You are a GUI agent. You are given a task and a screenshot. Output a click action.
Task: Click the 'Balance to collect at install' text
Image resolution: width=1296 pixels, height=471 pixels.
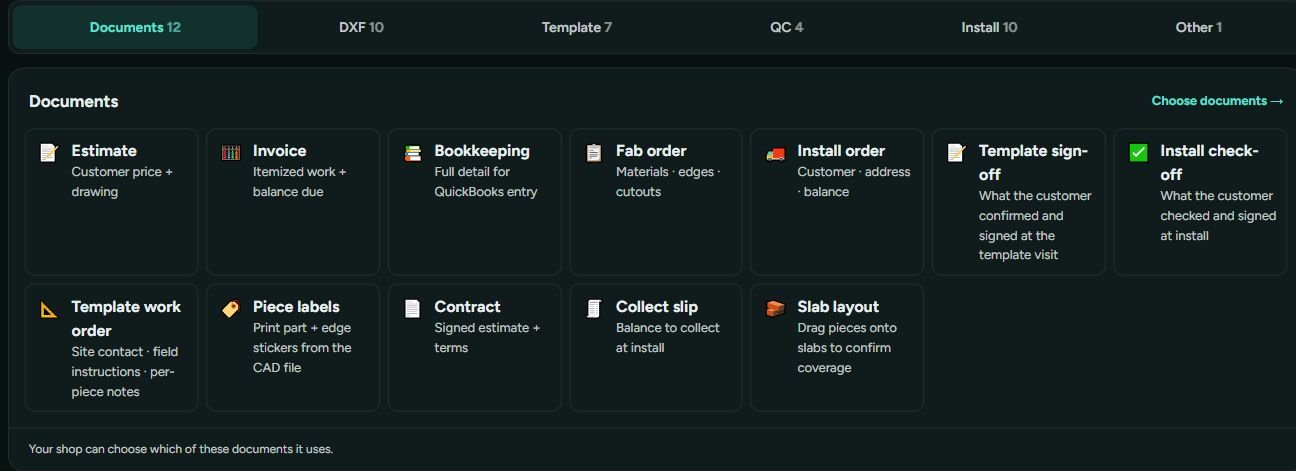pos(668,338)
